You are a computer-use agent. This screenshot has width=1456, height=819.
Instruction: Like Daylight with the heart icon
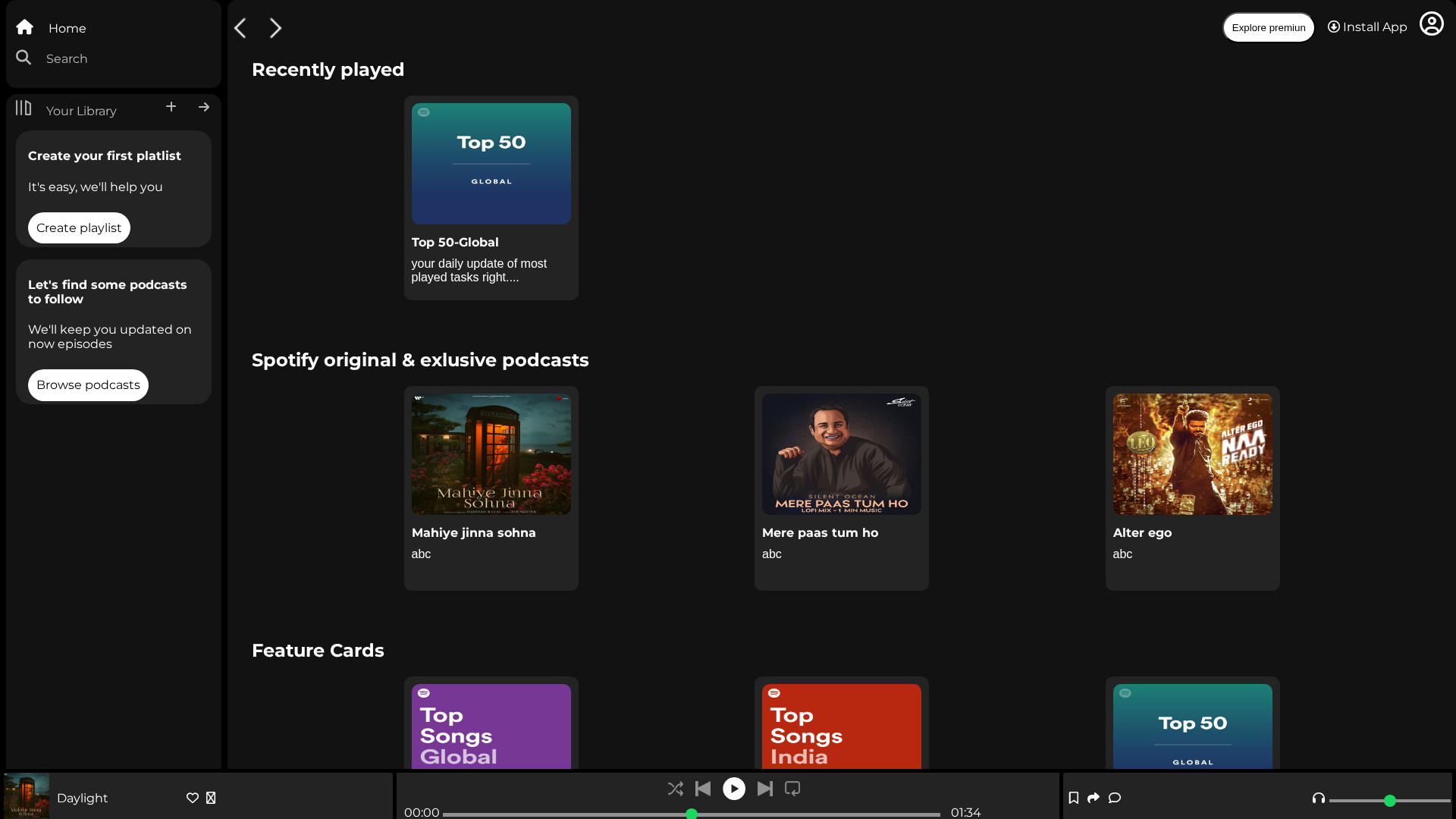[x=193, y=798]
